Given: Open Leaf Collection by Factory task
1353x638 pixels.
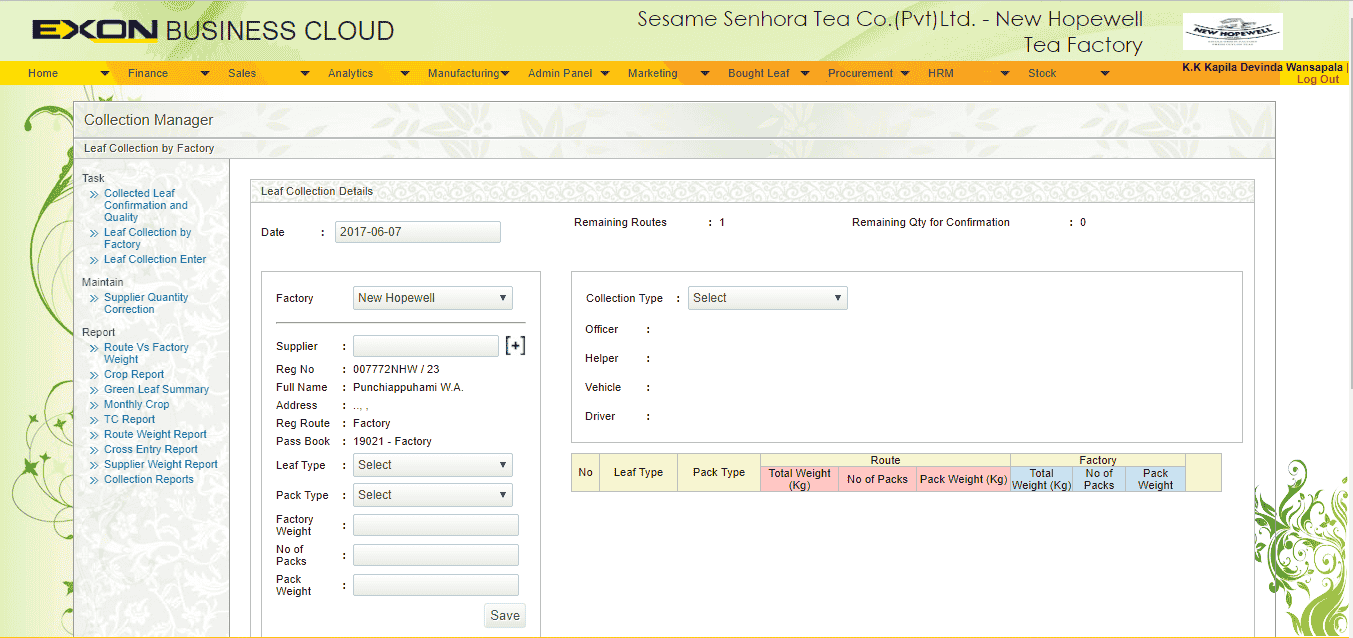Looking at the screenshot, I should click(147, 238).
